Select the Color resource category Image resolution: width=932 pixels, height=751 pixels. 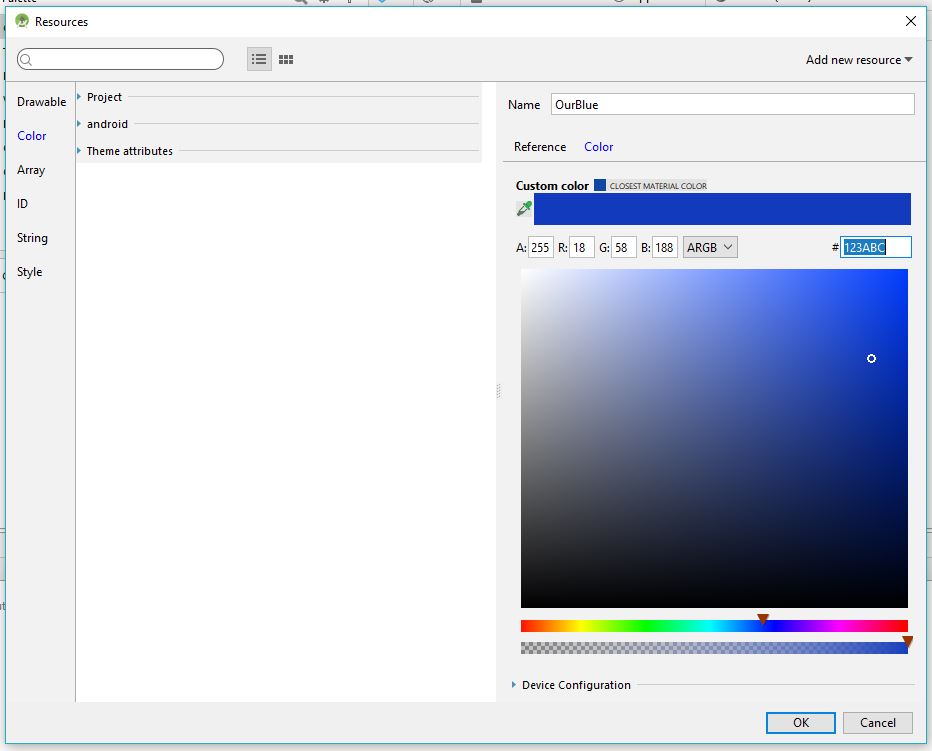pos(32,136)
